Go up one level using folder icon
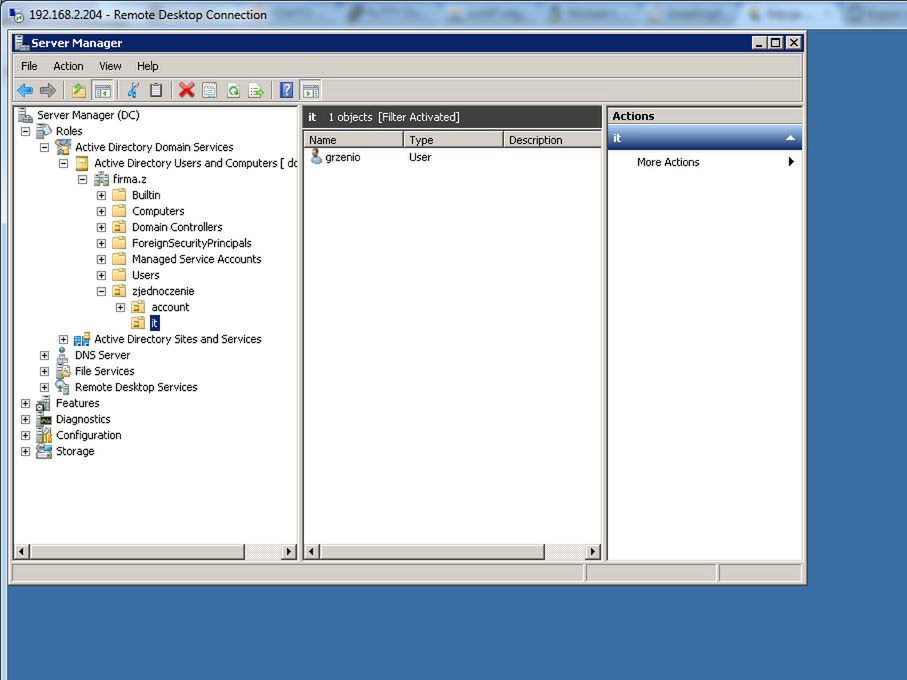This screenshot has height=680, width=907. click(x=79, y=90)
